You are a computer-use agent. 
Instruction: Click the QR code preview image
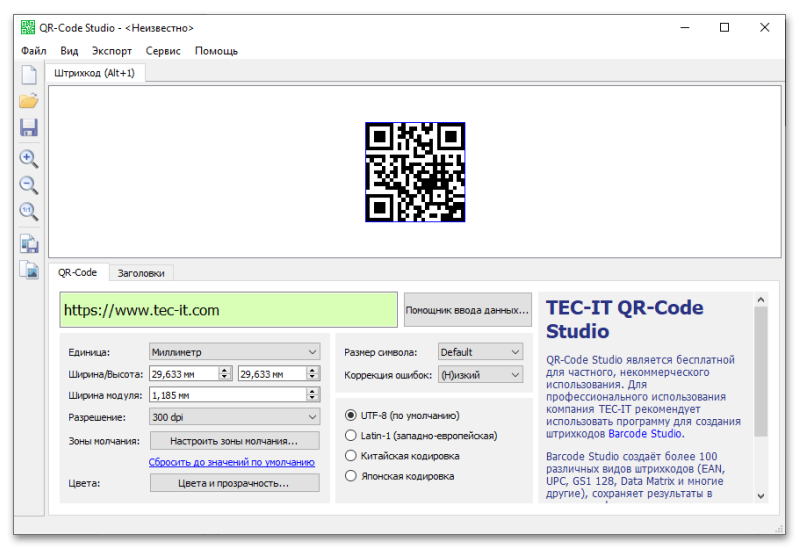point(415,172)
